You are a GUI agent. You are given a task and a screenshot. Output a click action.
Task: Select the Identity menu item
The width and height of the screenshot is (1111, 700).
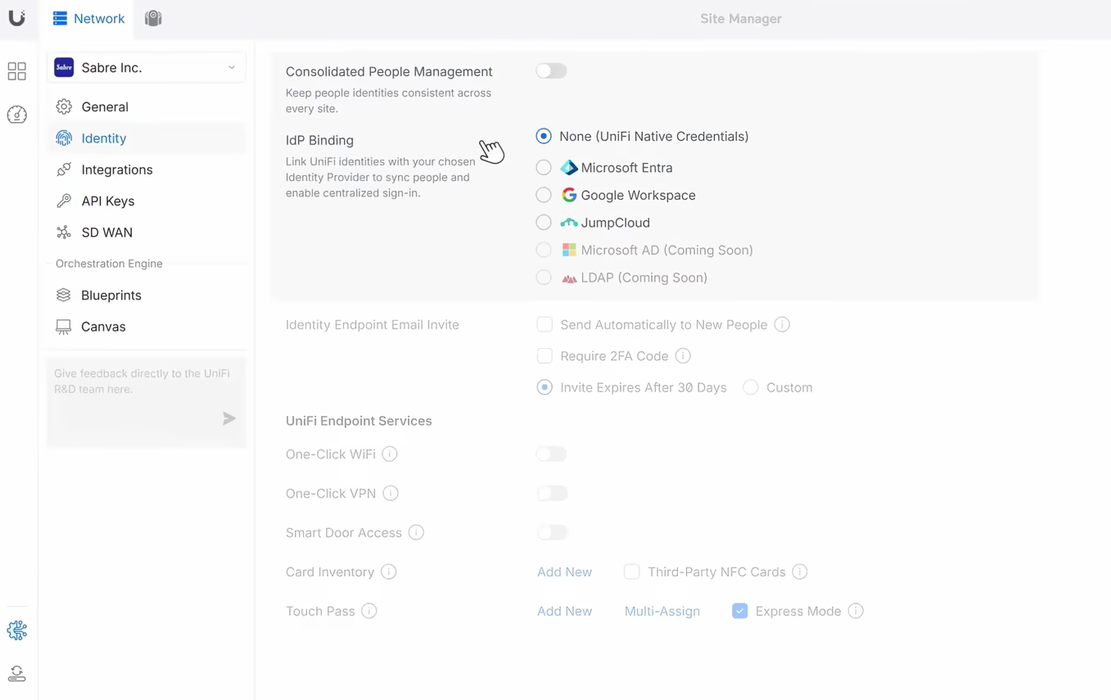[147, 138]
